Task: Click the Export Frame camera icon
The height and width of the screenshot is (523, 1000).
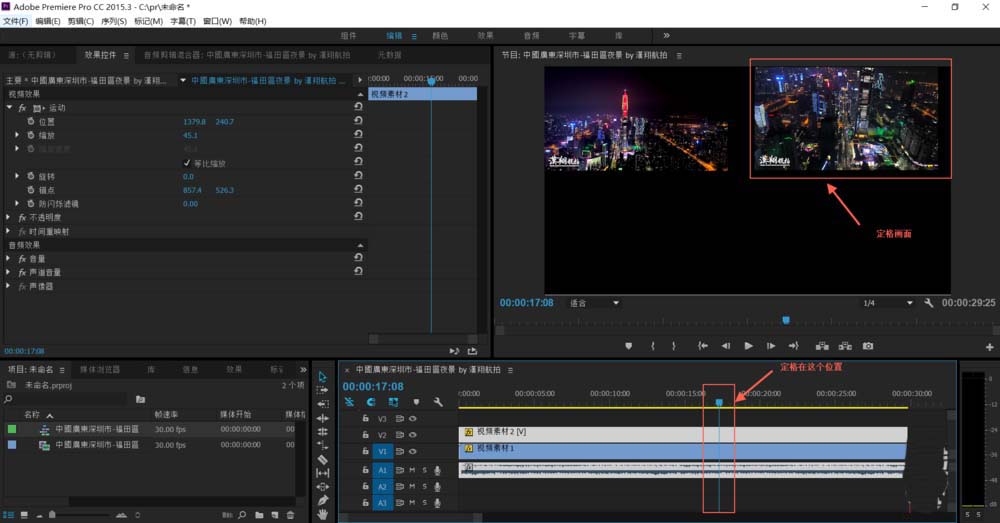Action: point(868,346)
